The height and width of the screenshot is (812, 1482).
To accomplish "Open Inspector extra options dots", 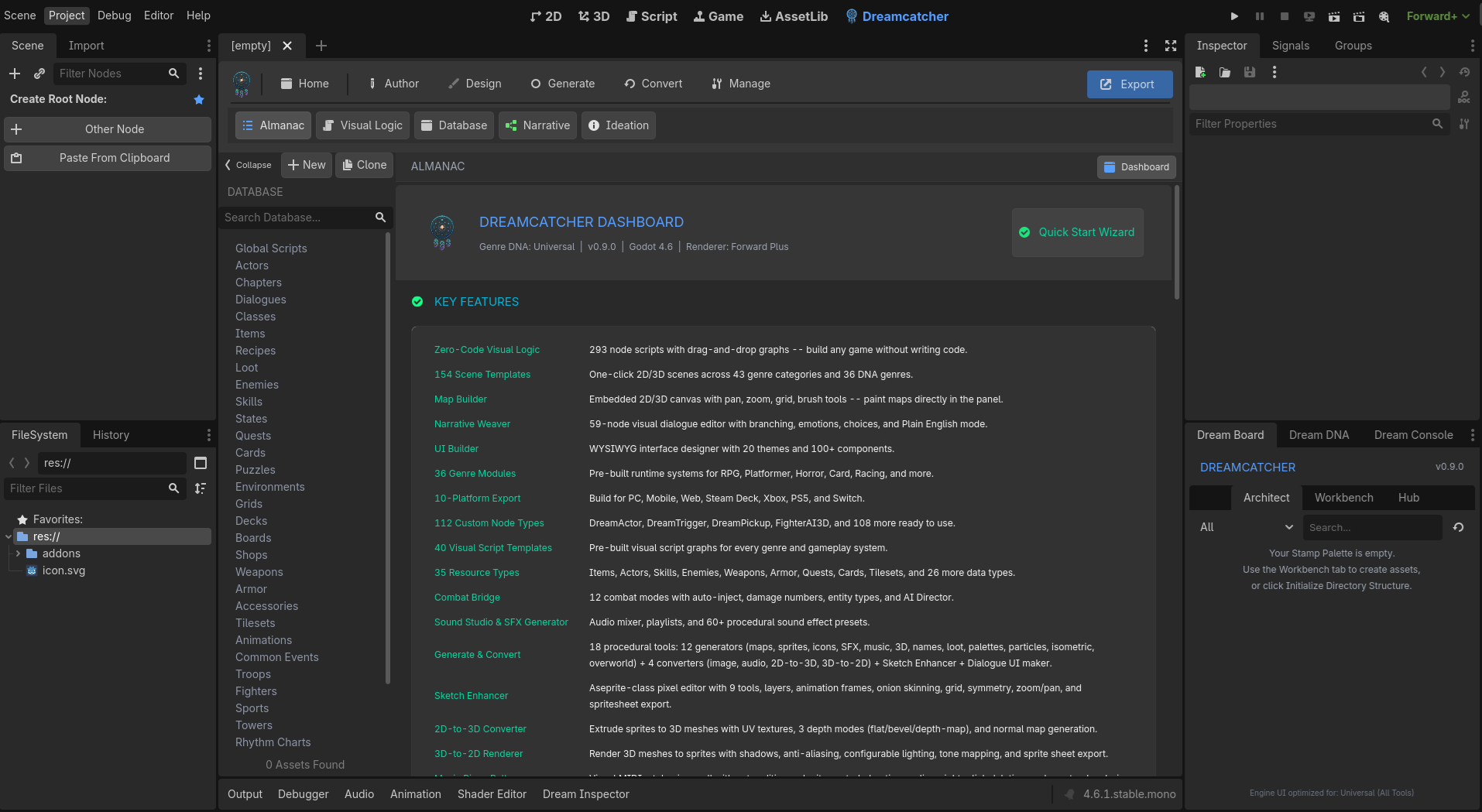I will pos(1274,72).
